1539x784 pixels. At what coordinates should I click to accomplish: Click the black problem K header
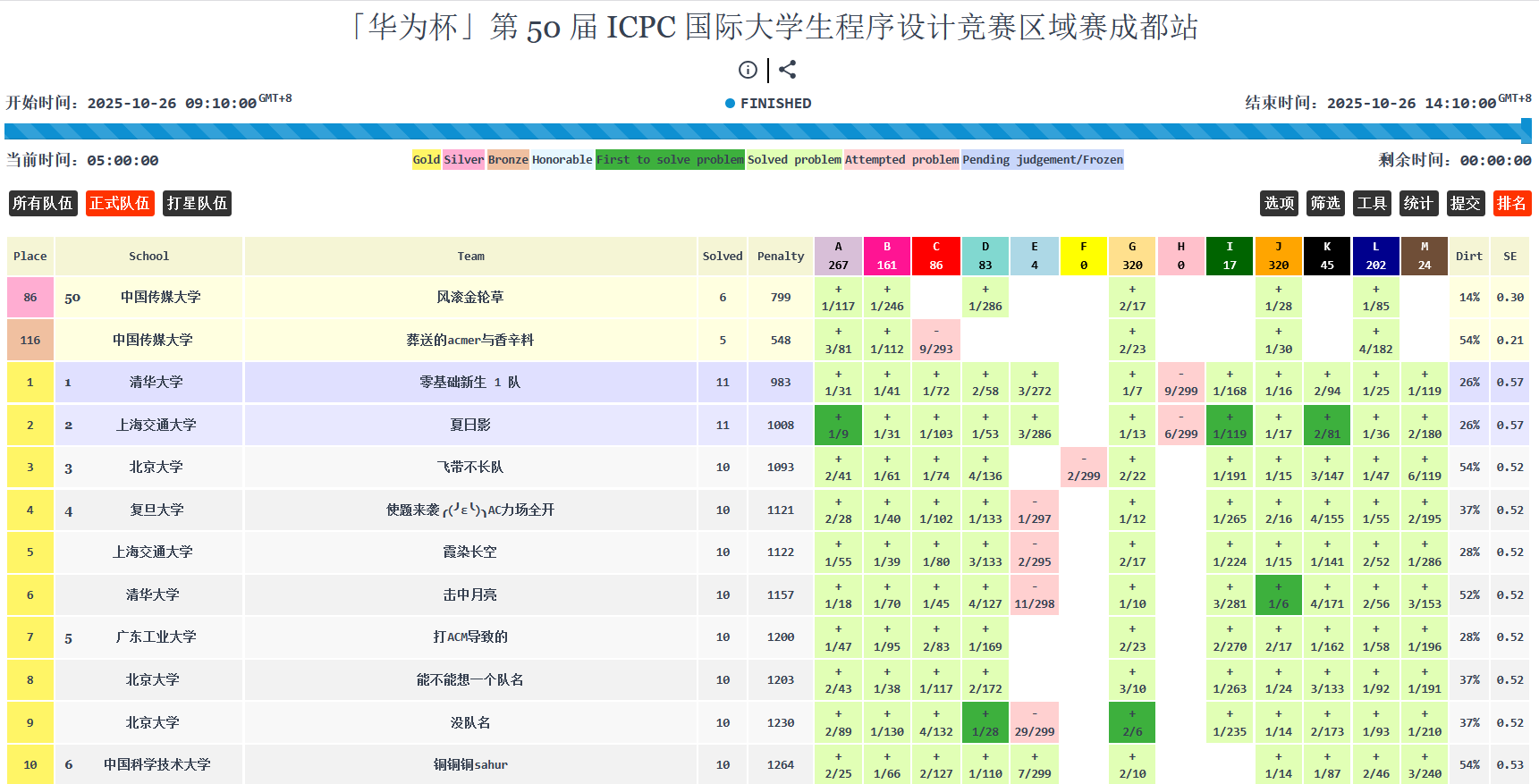pyautogui.click(x=1327, y=256)
